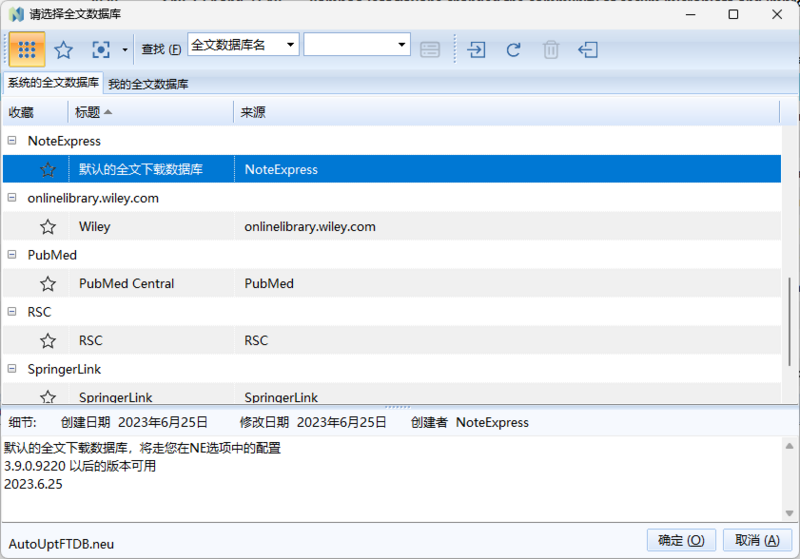Click the description panel scroll down arrow
800x559 pixels.
coord(789,513)
